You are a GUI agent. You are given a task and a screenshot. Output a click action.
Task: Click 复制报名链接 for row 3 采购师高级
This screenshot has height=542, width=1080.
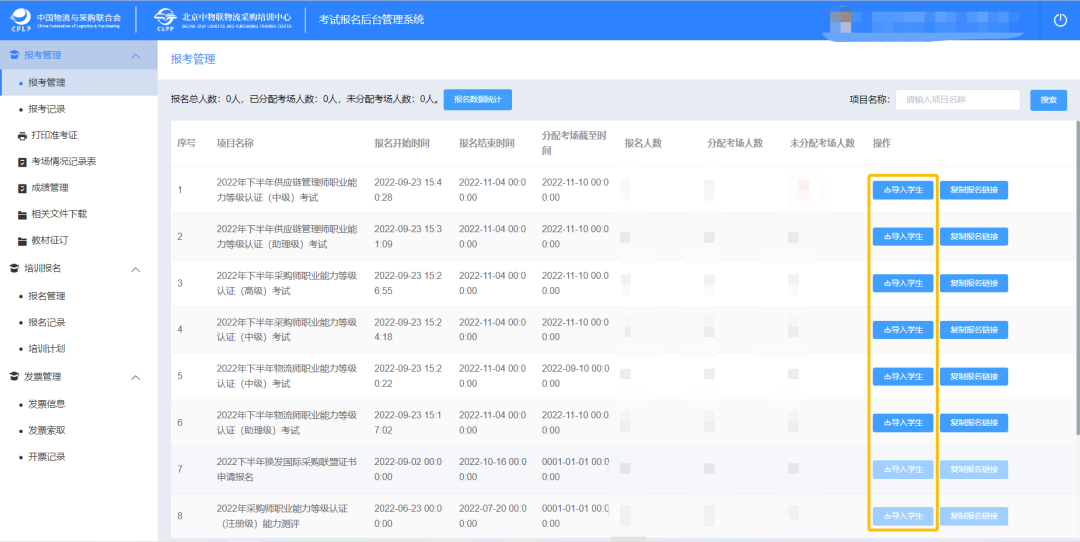(x=974, y=283)
